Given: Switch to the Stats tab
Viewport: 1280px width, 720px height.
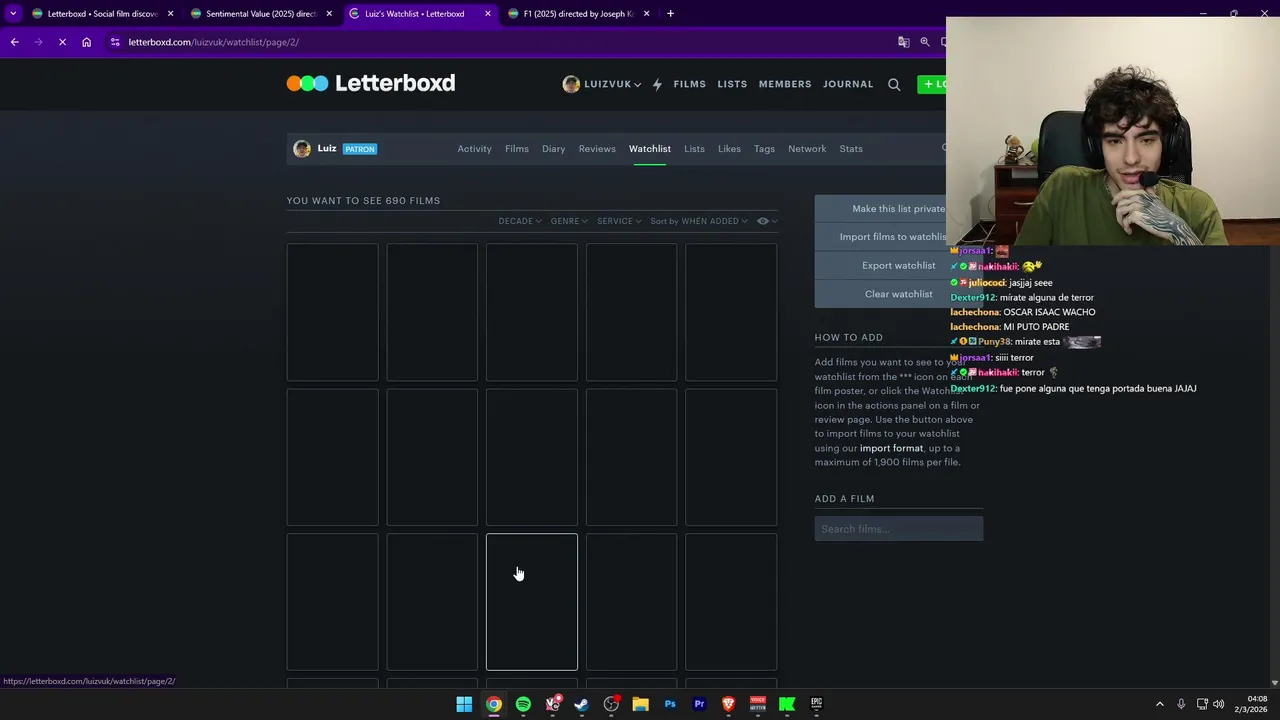Looking at the screenshot, I should pos(851,149).
